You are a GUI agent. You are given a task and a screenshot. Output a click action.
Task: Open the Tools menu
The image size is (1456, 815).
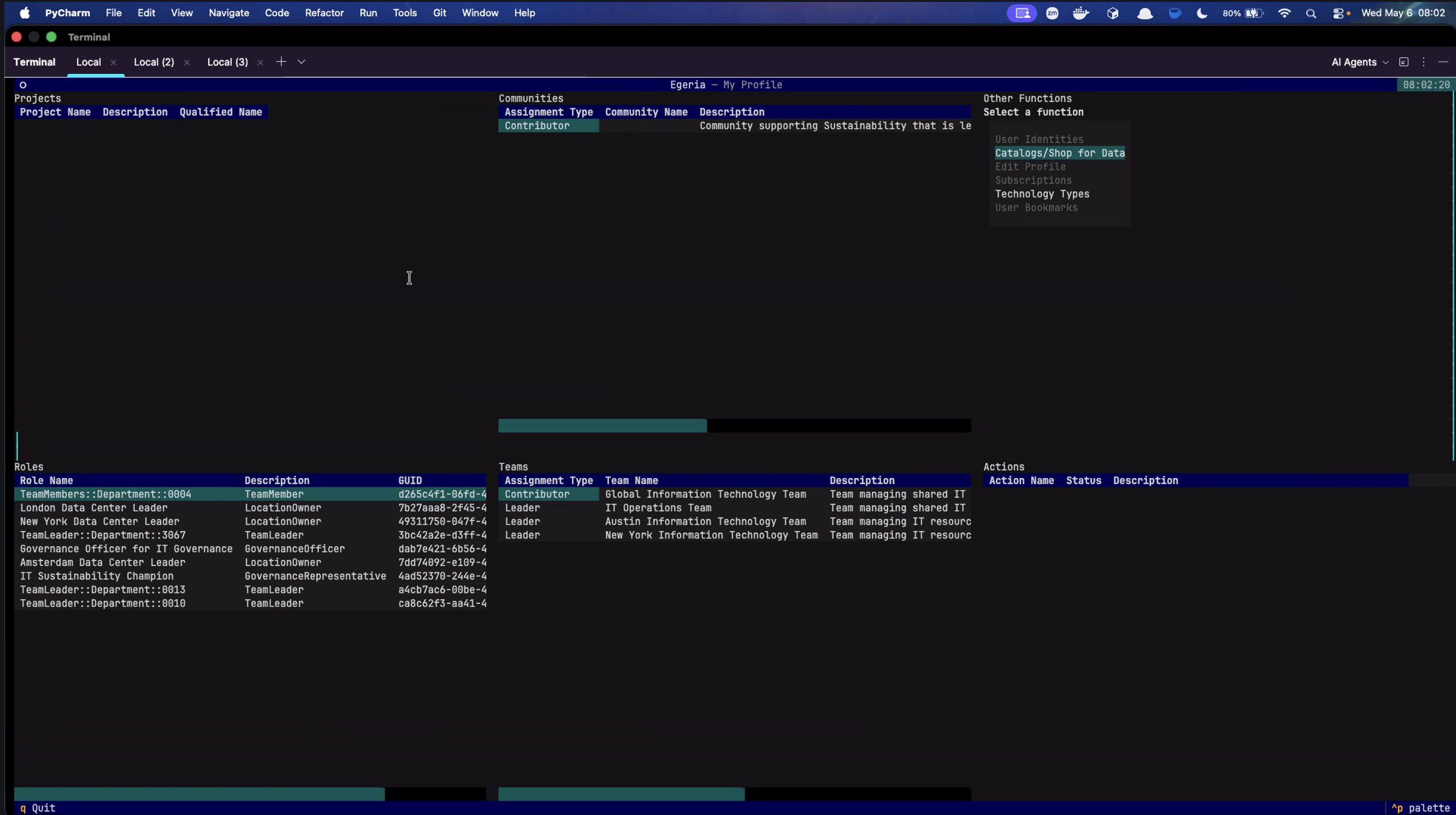[x=405, y=12]
